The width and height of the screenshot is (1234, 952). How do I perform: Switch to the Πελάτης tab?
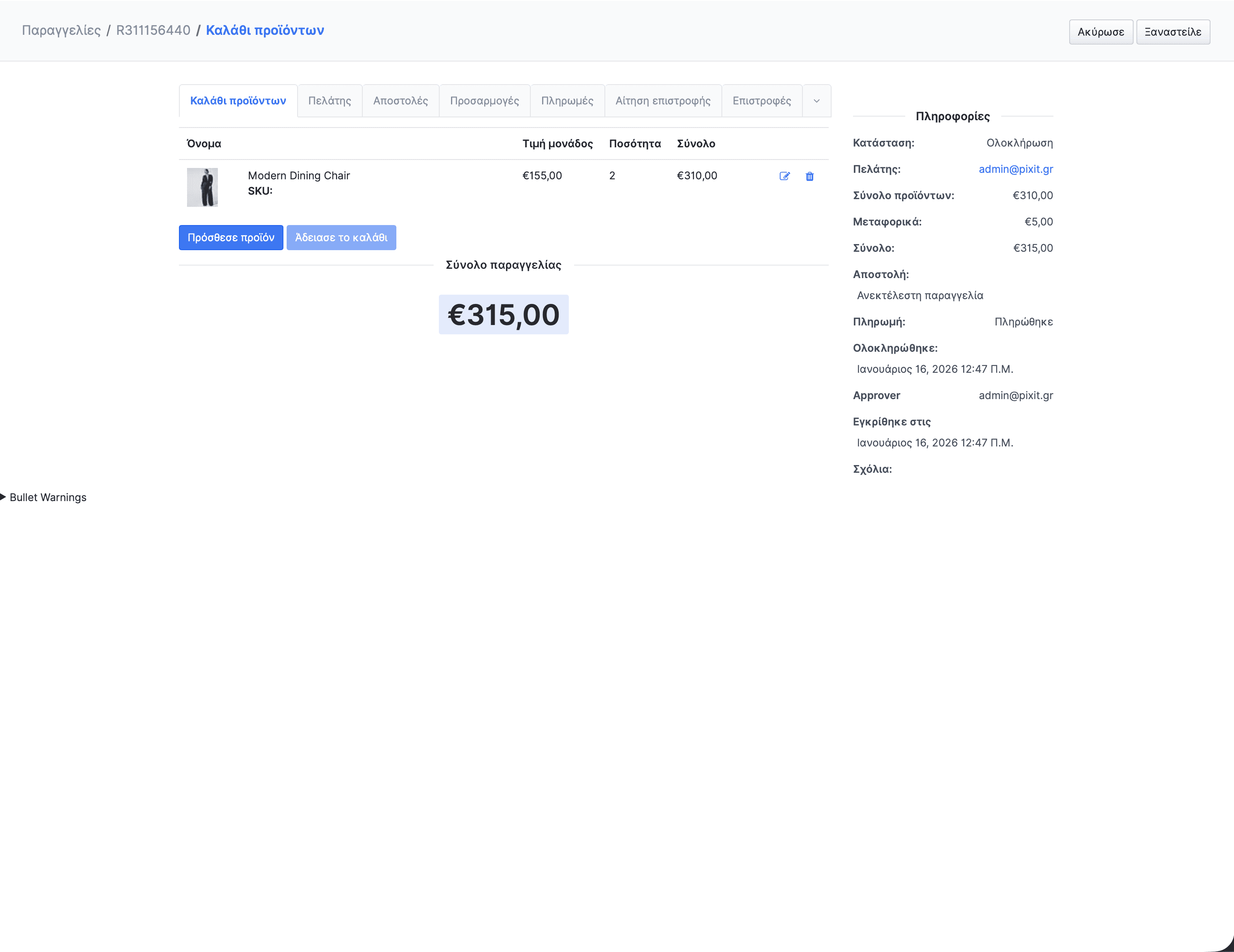point(330,101)
